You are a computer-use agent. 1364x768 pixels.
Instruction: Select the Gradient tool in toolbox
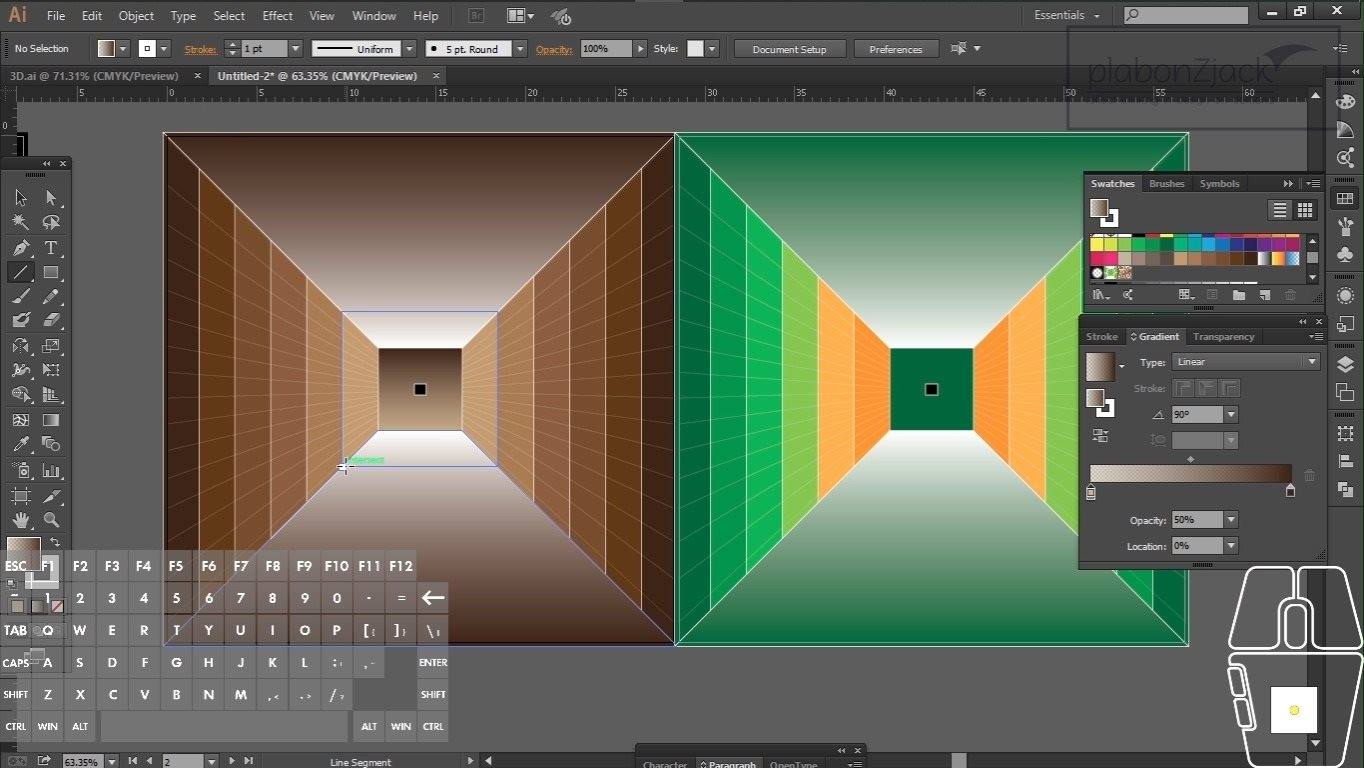click(x=51, y=420)
